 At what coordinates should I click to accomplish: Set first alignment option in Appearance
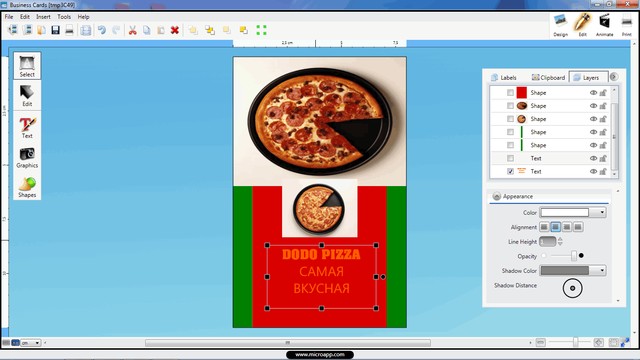(544, 227)
